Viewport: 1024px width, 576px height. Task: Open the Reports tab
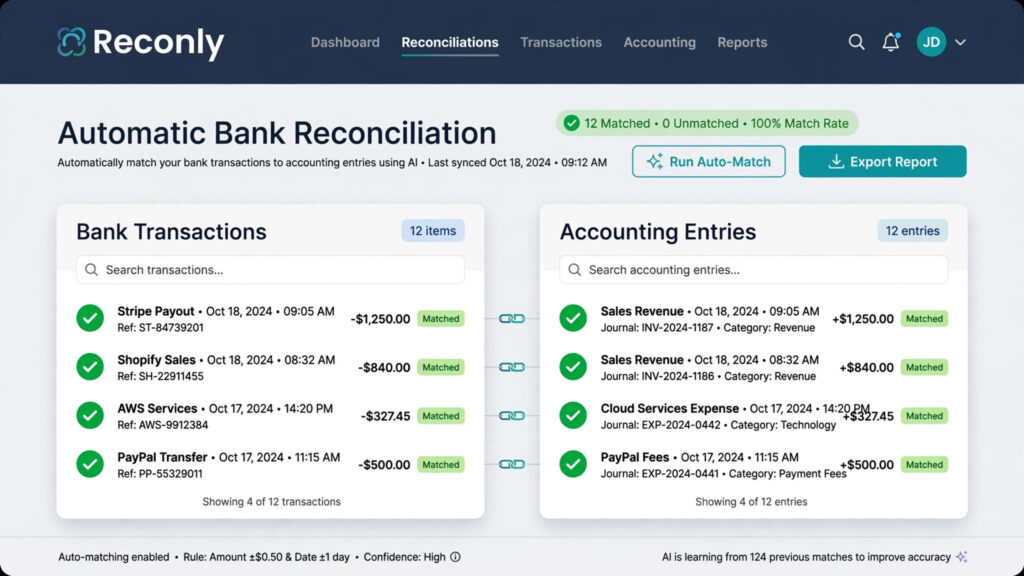tap(742, 42)
